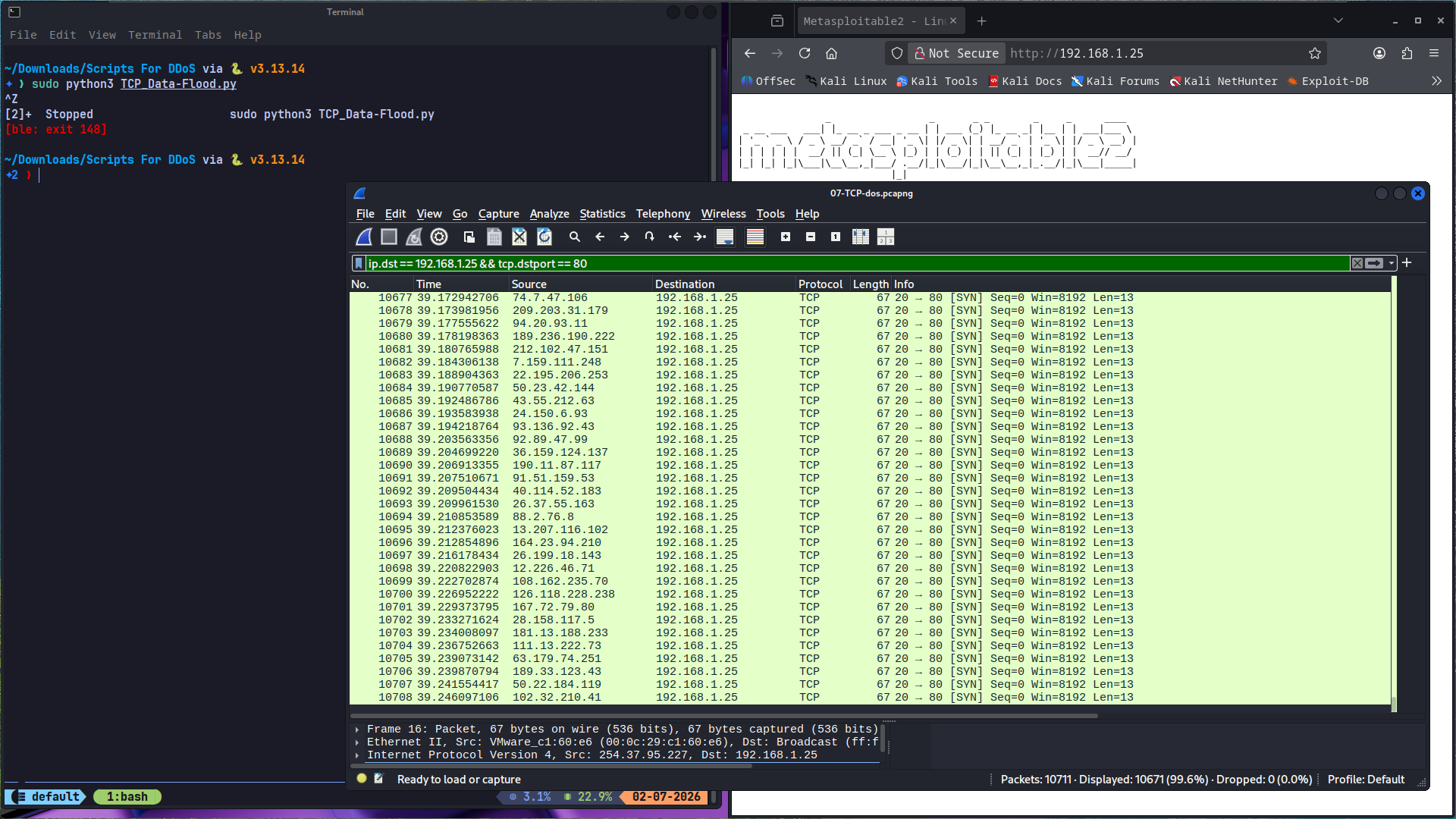
Task: Go to the first packet icon
Action: pos(675,237)
